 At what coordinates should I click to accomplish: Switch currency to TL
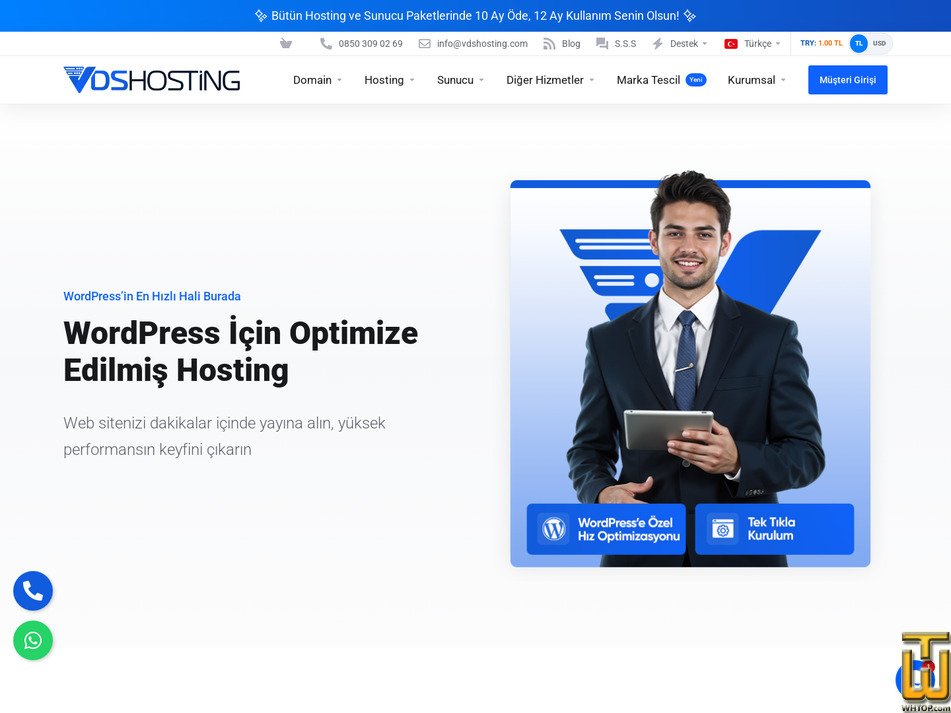point(858,44)
